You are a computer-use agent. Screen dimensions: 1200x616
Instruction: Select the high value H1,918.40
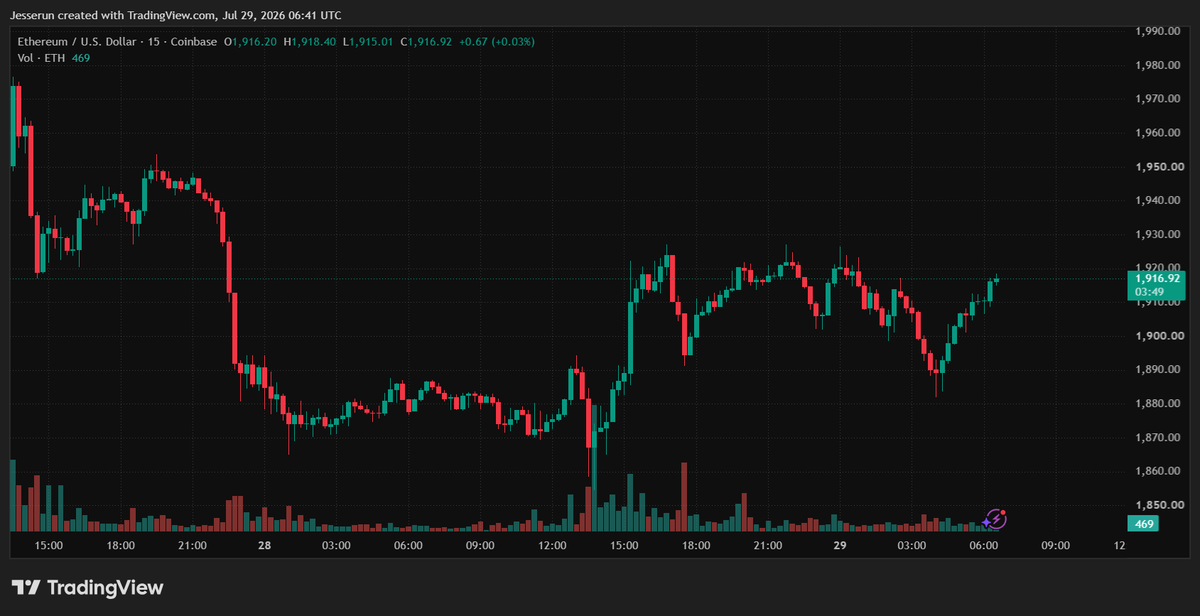[311, 41]
